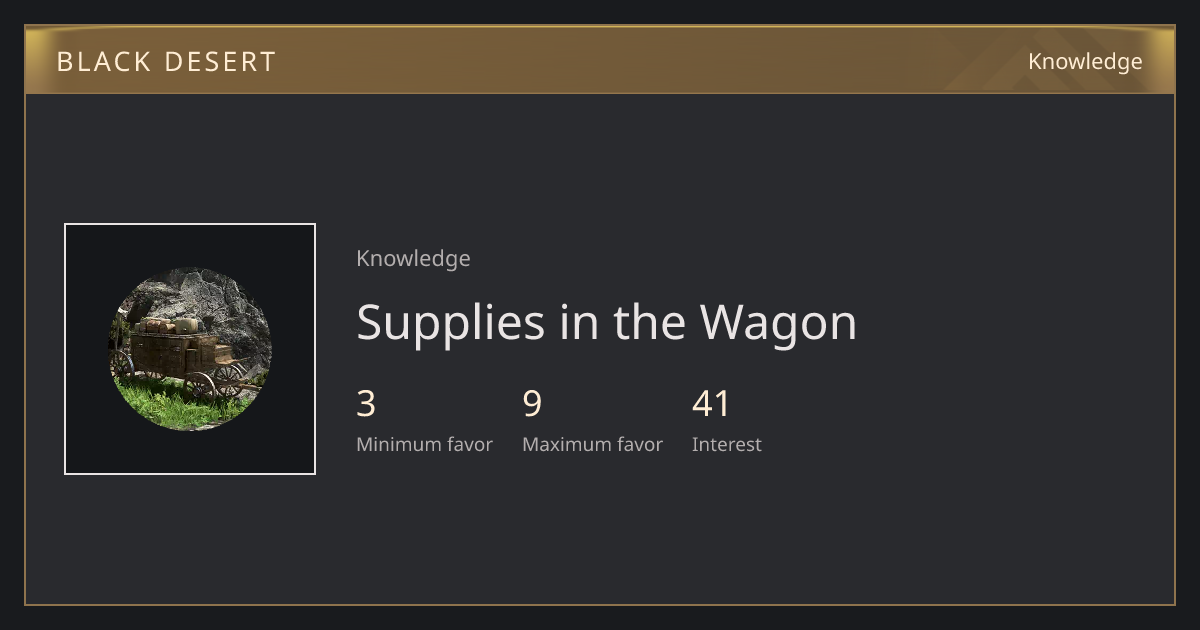Click the Maximum favor label
This screenshot has width=1200, height=630.
pyautogui.click(x=592, y=444)
